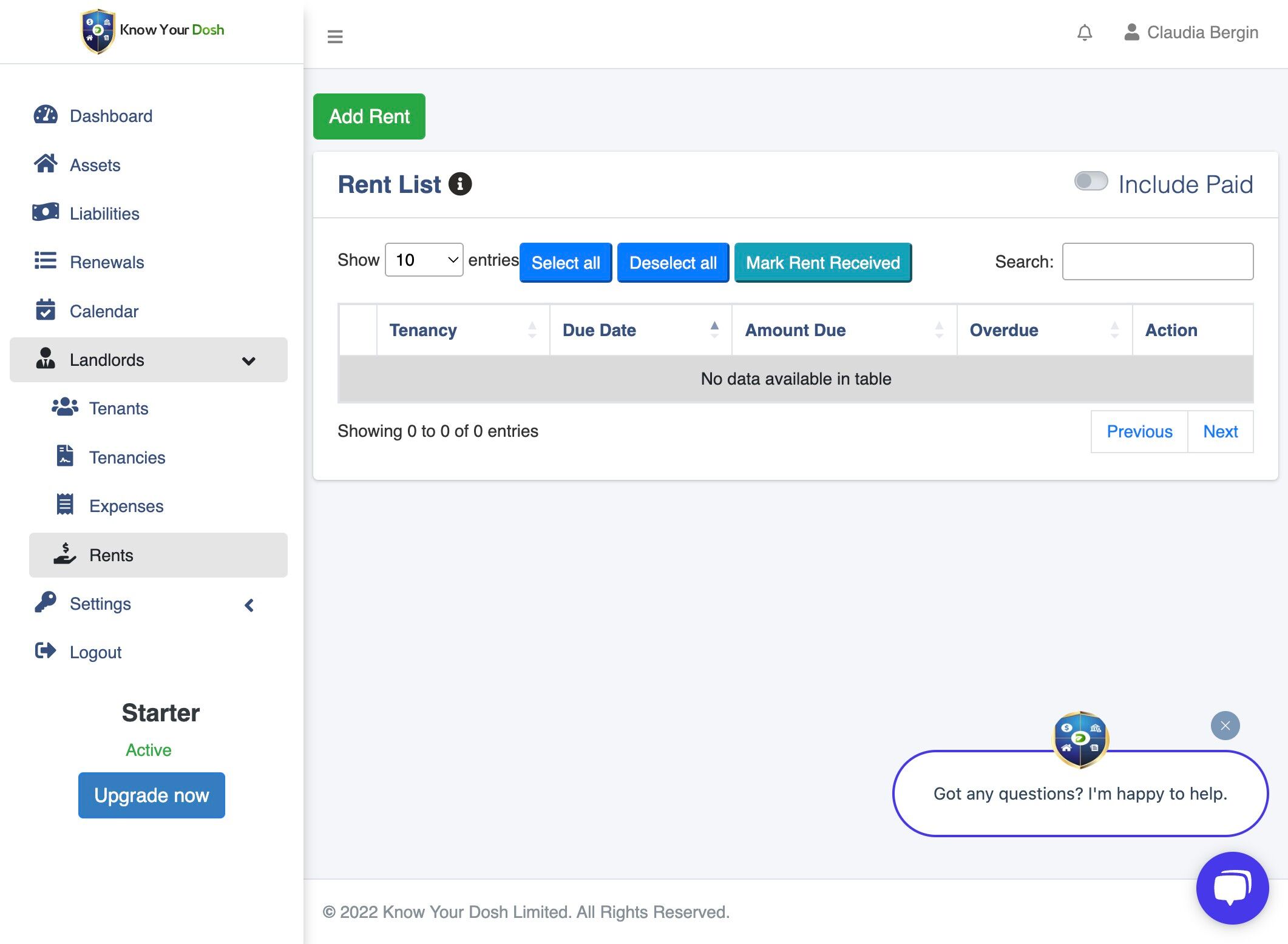Click the Mark Rent Received button

point(822,263)
